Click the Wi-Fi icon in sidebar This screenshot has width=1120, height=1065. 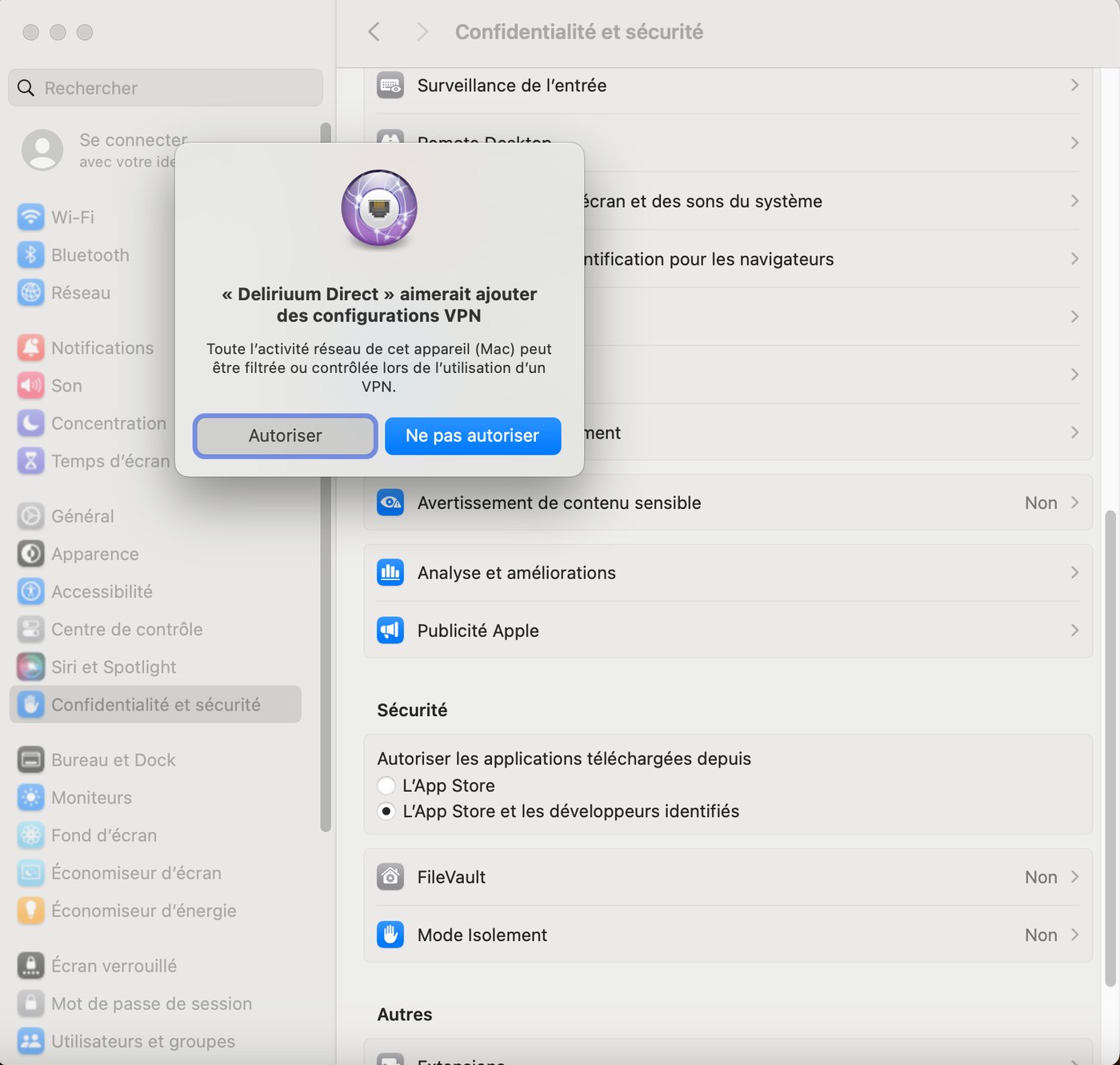[x=30, y=217]
